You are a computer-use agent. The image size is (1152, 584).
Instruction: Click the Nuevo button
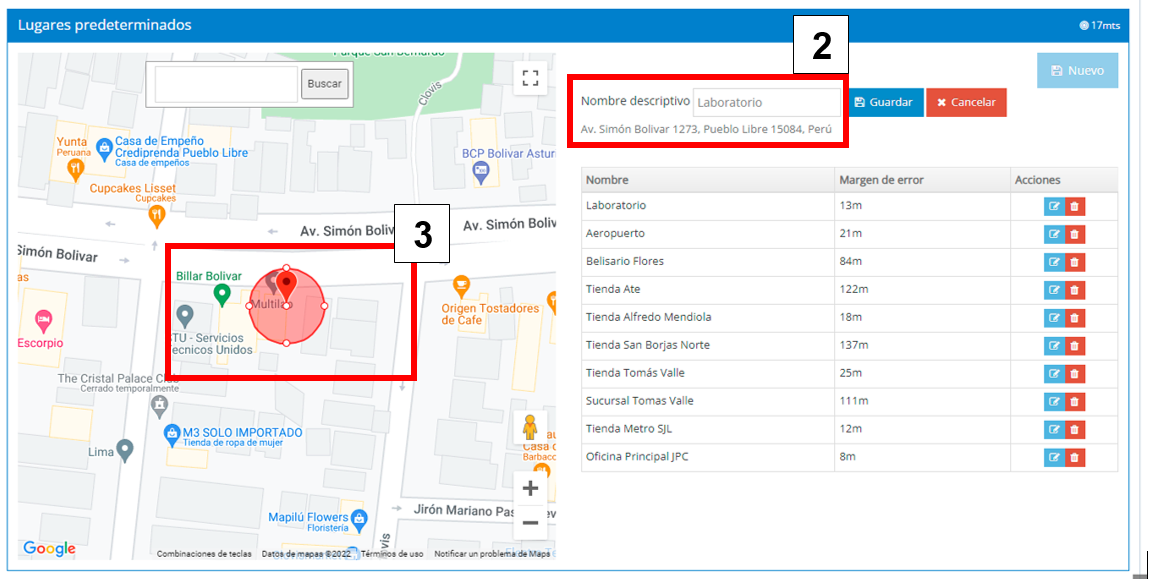tap(1077, 71)
